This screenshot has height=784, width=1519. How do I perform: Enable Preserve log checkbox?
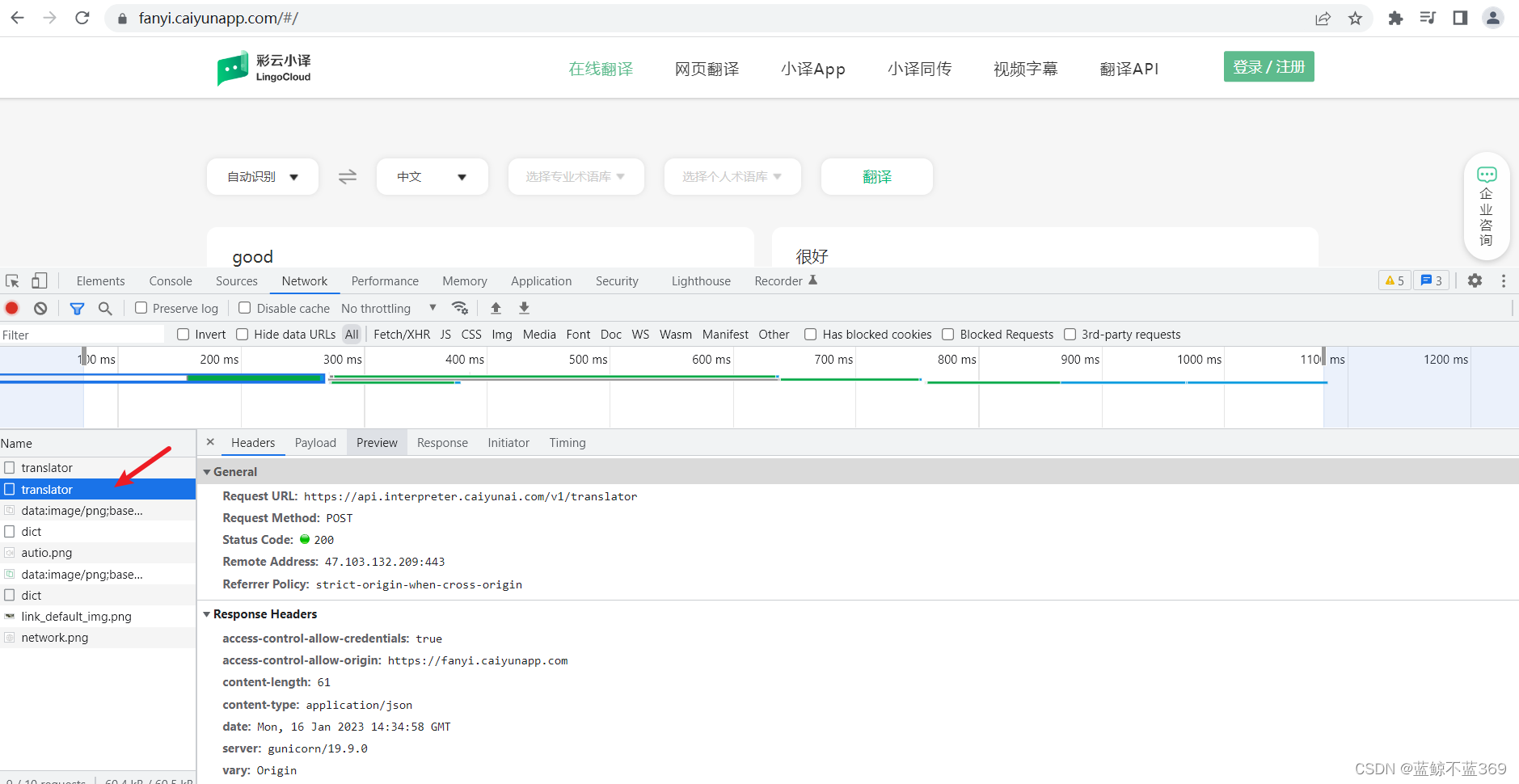(141, 308)
